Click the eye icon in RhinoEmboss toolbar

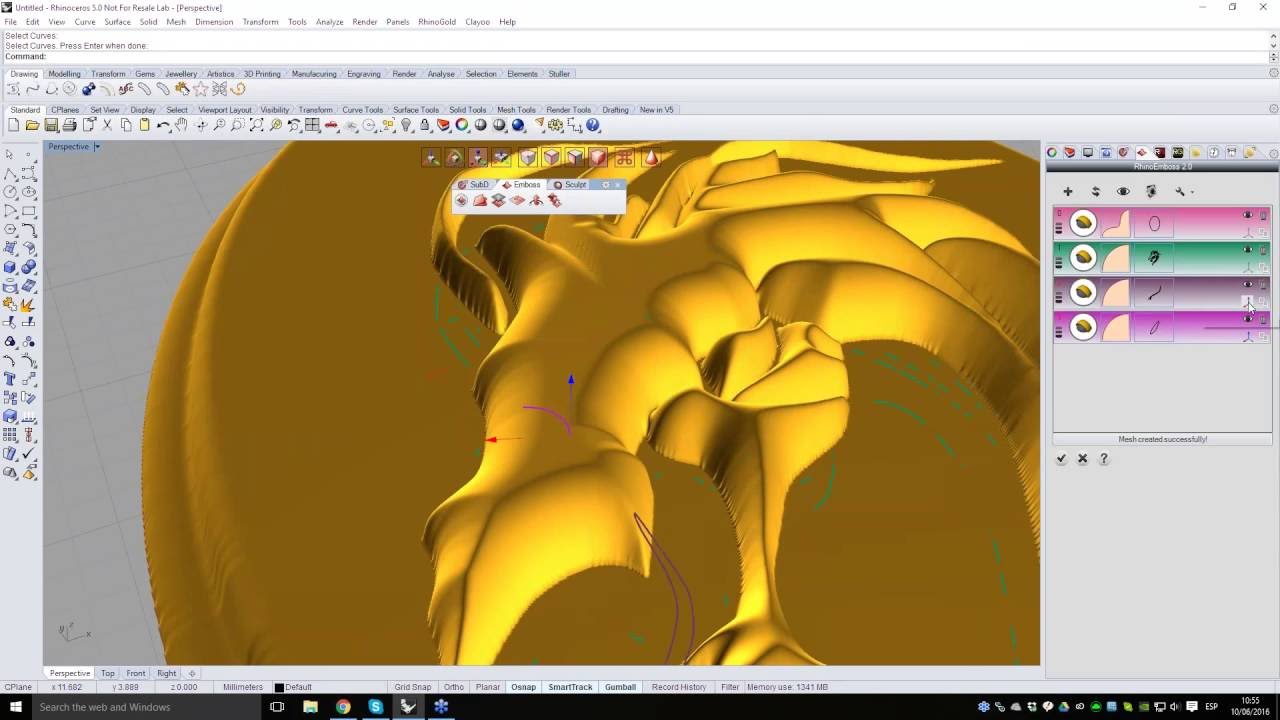1123,191
